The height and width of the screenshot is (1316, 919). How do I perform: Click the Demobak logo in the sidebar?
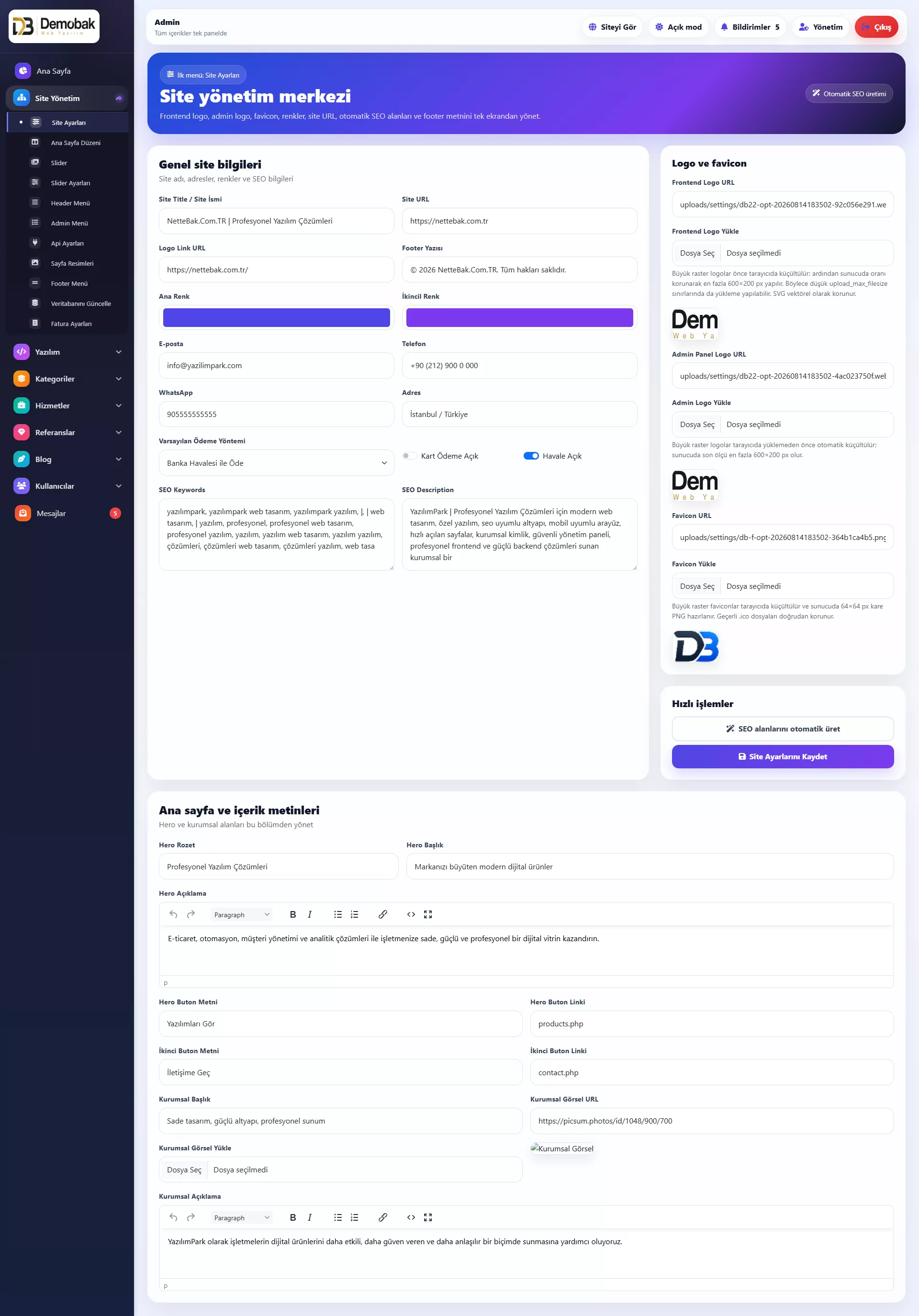click(x=54, y=26)
